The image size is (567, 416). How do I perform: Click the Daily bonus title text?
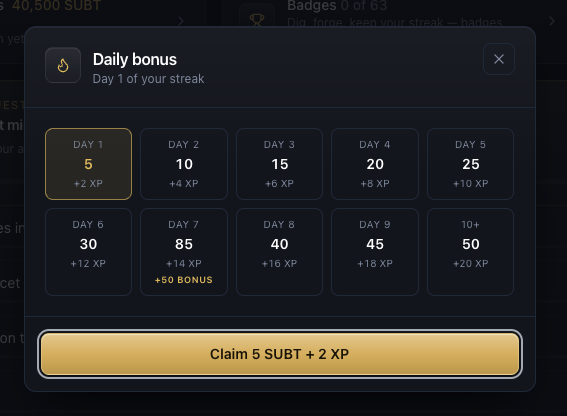[x=135, y=60]
